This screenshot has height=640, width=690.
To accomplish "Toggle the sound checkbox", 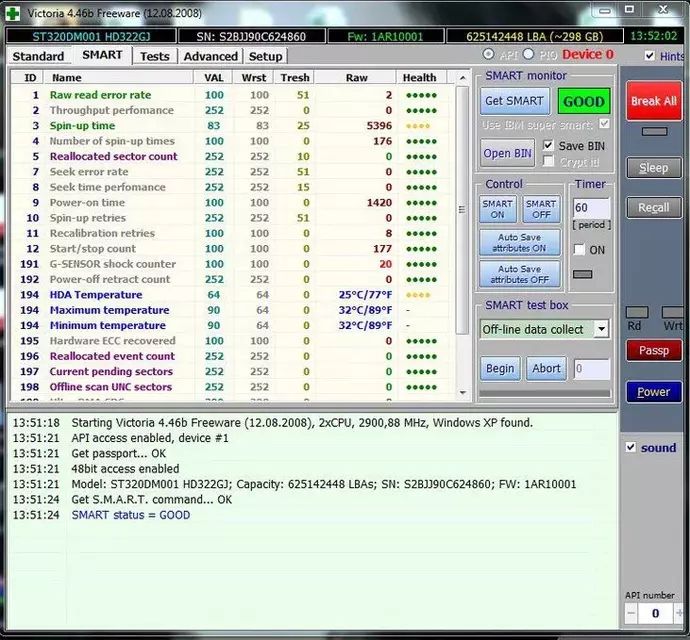I will (631, 447).
